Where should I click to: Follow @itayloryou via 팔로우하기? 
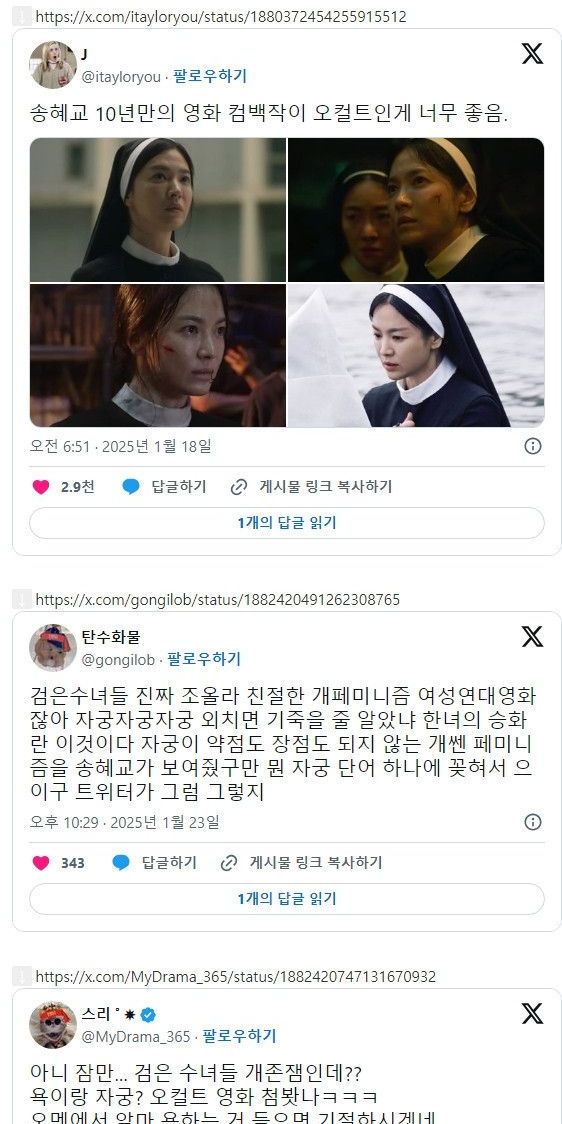[210, 77]
